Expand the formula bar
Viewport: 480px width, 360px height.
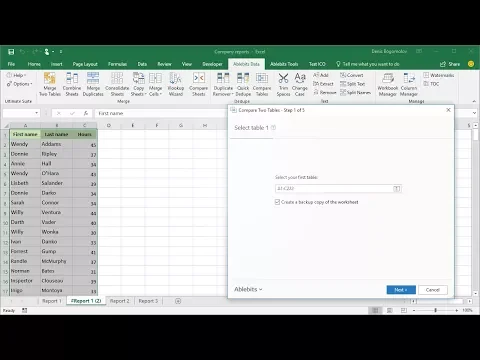(474, 113)
